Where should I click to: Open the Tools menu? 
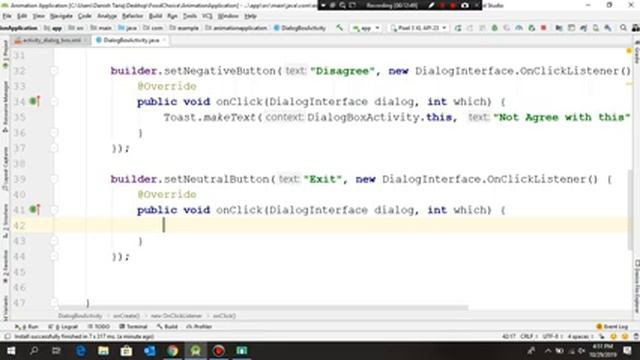coord(190,16)
